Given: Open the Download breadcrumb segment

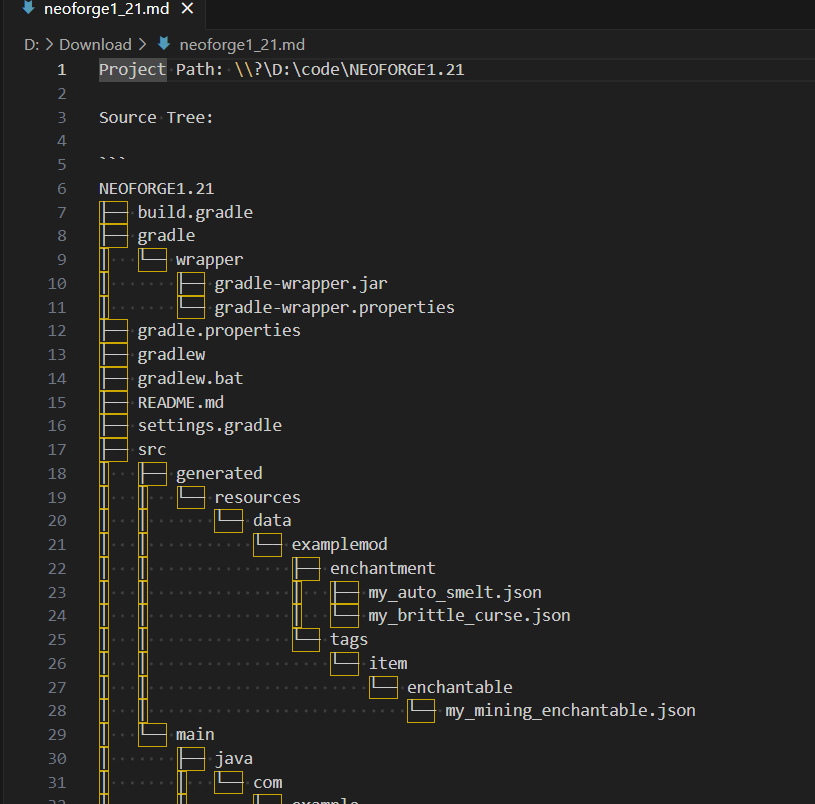Looking at the screenshot, I should [x=95, y=45].
